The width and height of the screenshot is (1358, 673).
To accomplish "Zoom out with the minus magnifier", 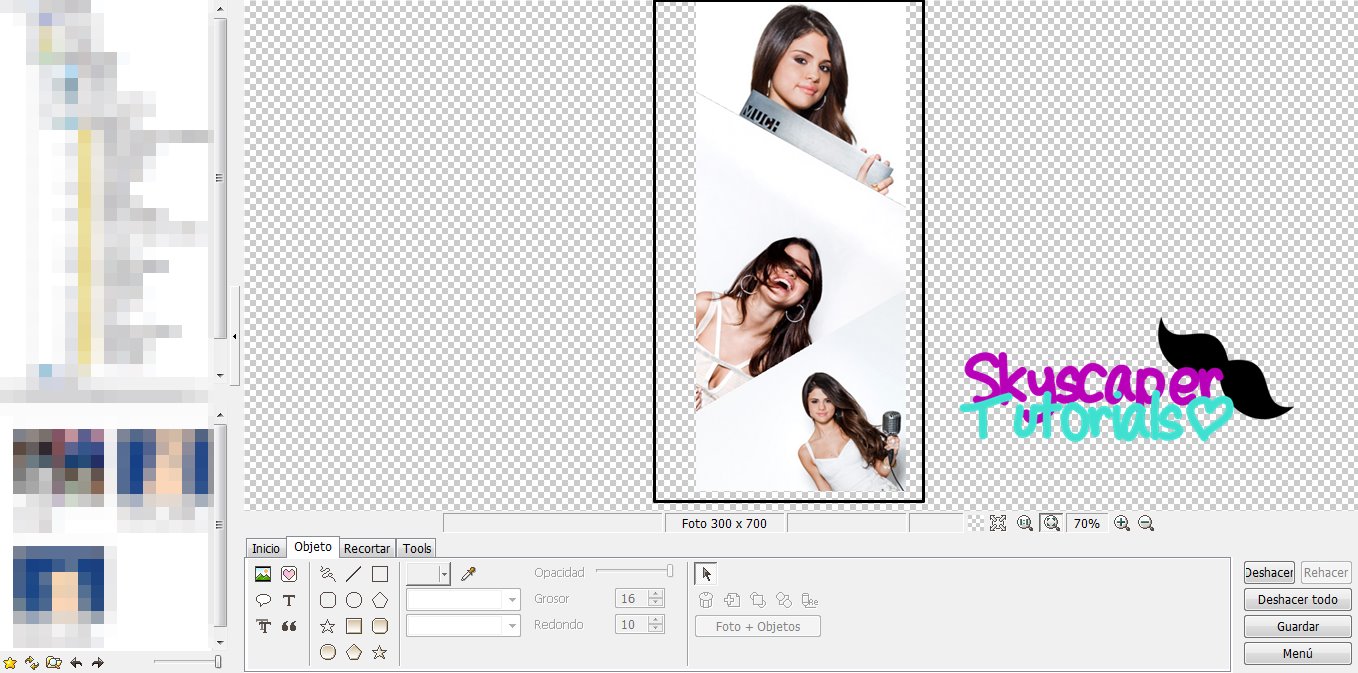I will tap(1146, 523).
